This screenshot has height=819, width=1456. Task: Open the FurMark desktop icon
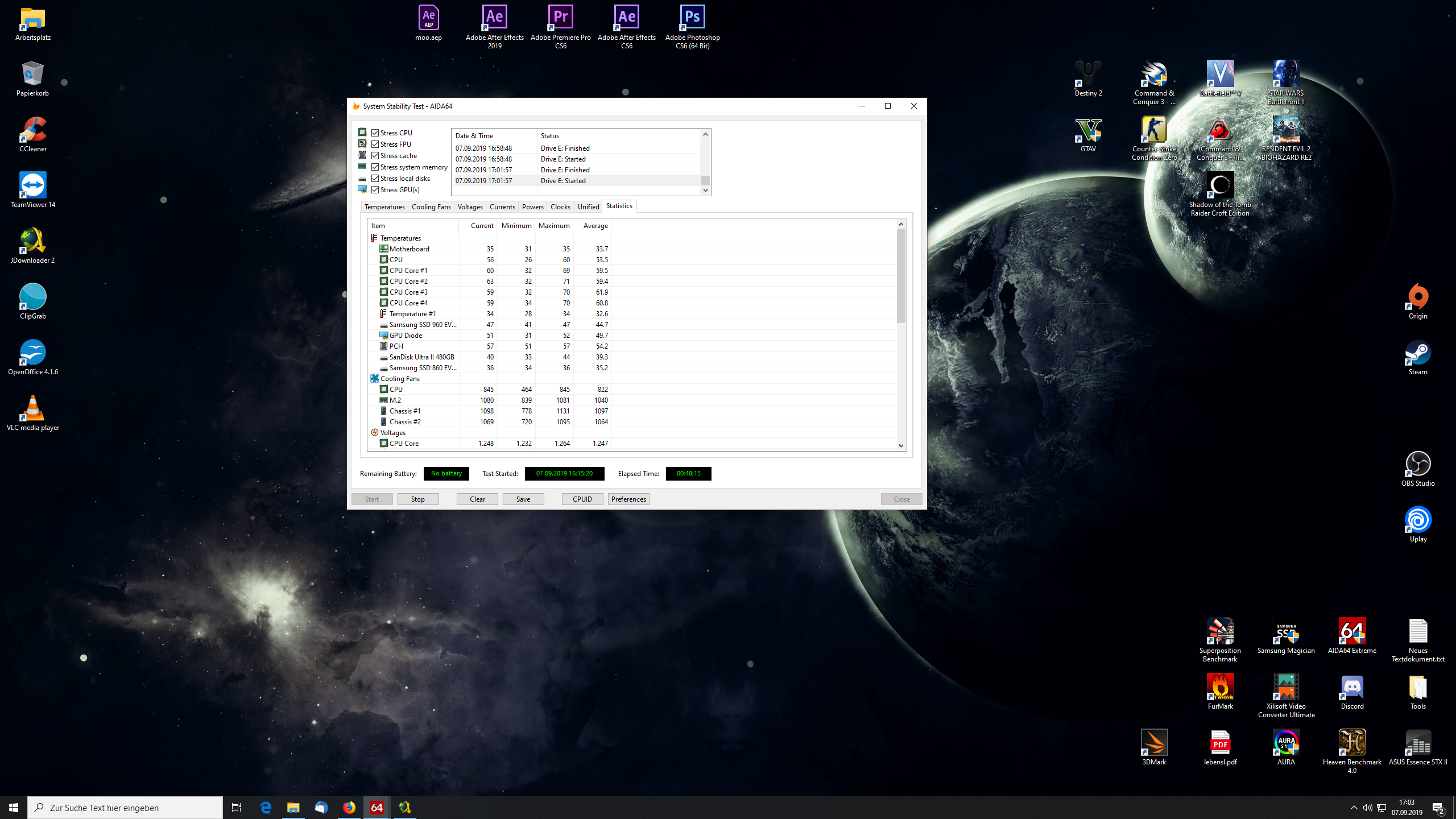1220,687
